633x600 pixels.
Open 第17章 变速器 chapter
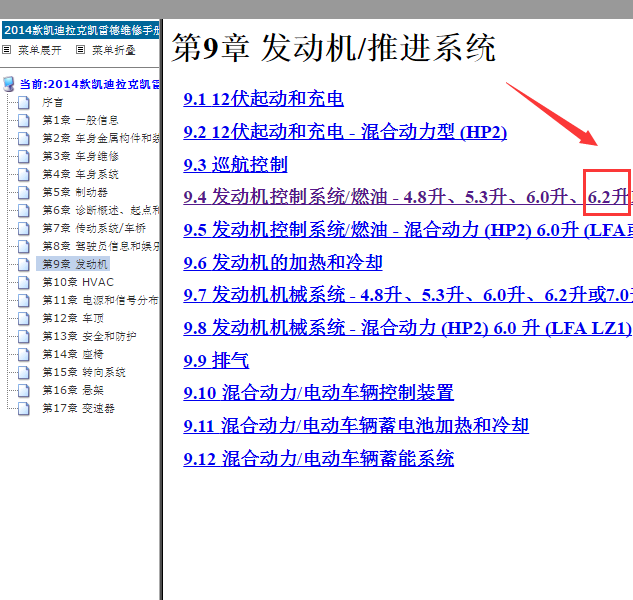pyautogui.click(x=78, y=409)
